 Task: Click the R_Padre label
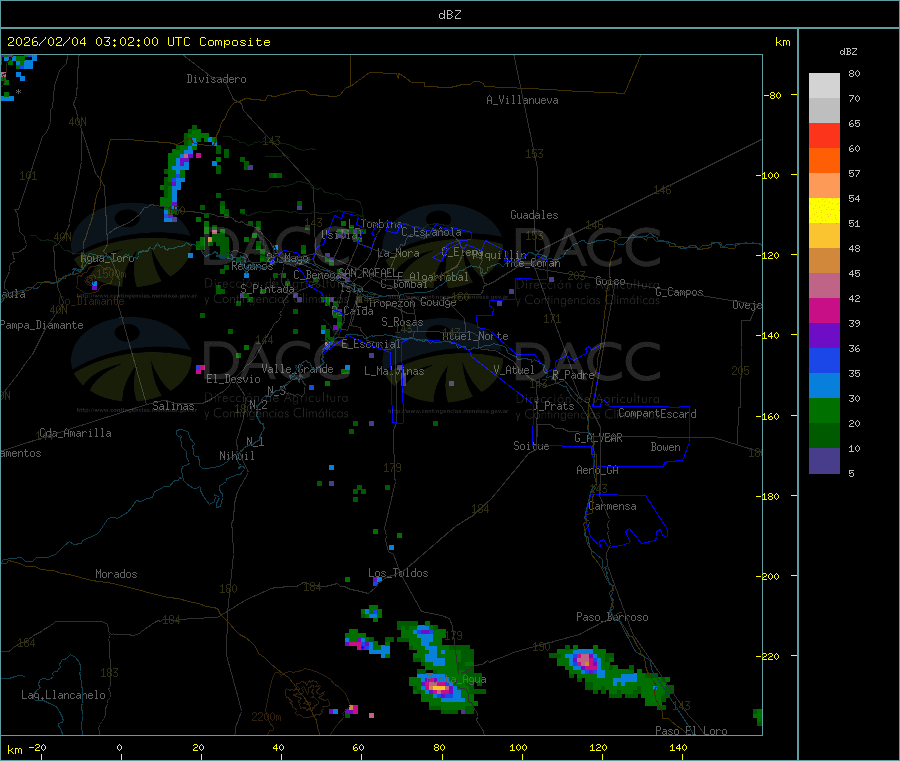pyautogui.click(x=573, y=375)
